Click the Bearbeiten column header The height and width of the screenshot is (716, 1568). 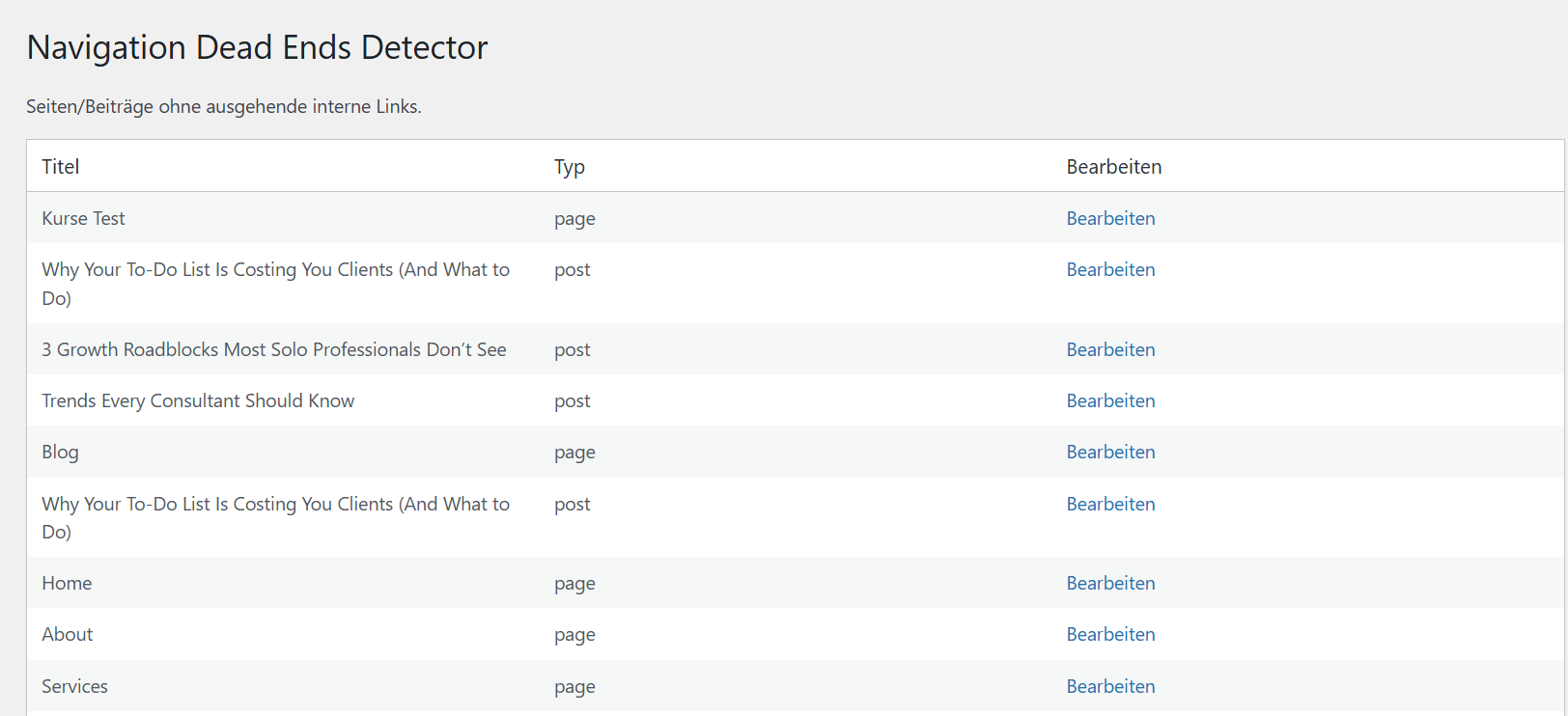[x=1113, y=167]
